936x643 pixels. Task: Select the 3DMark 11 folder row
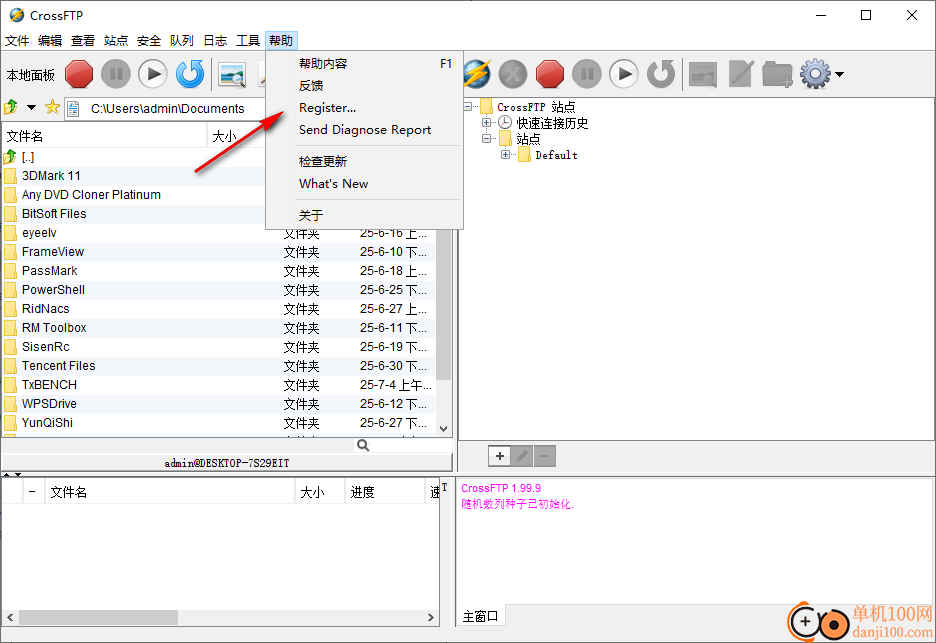pyautogui.click(x=134, y=176)
